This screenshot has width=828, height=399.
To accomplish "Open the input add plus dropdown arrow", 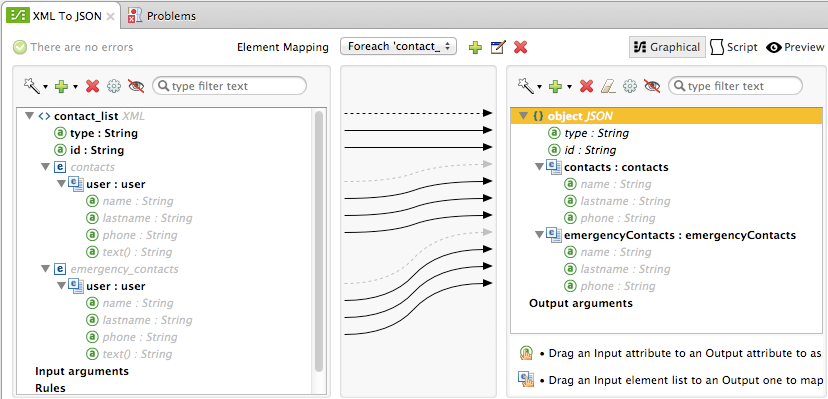I will 76,87.
